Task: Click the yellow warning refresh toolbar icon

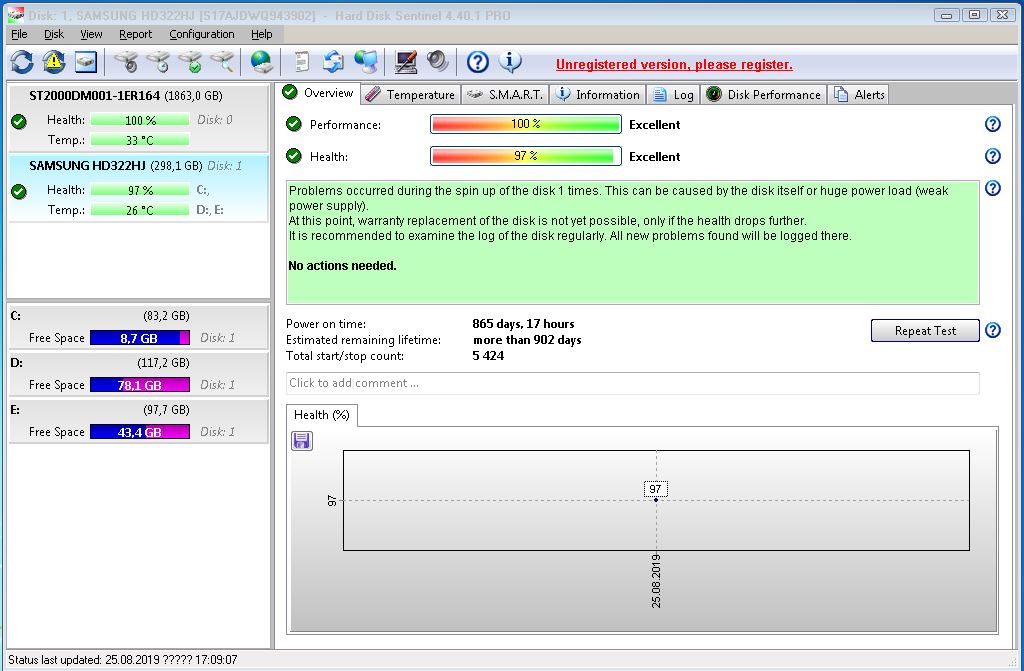Action: (54, 62)
